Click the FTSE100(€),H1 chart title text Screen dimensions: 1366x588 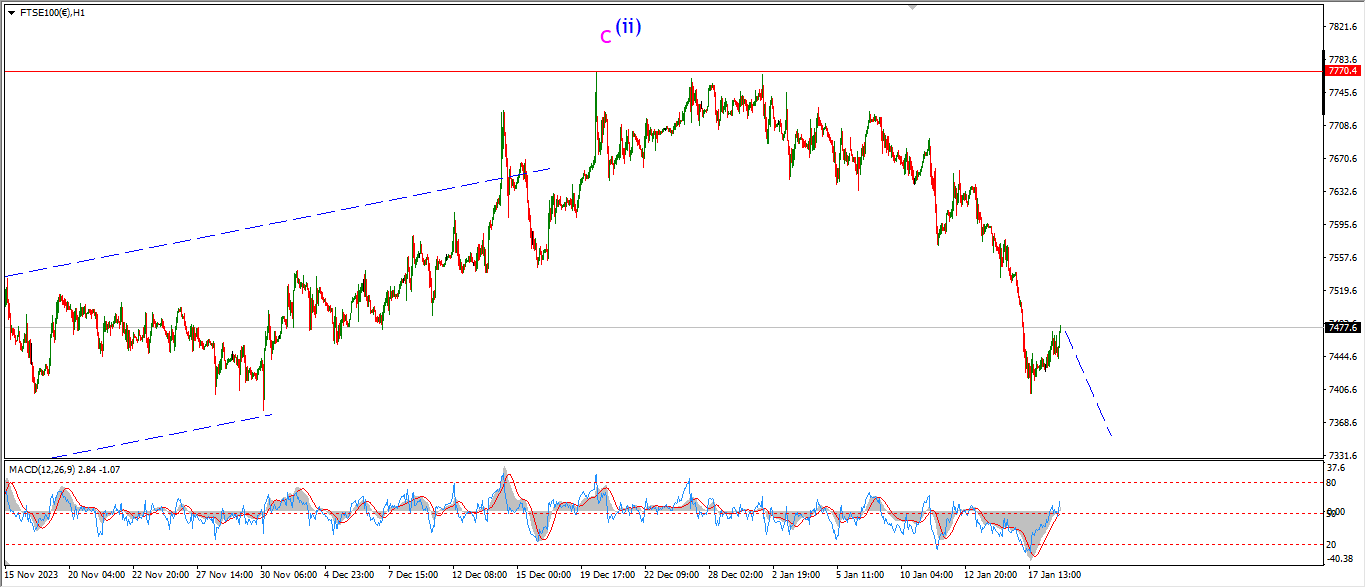click(52, 13)
